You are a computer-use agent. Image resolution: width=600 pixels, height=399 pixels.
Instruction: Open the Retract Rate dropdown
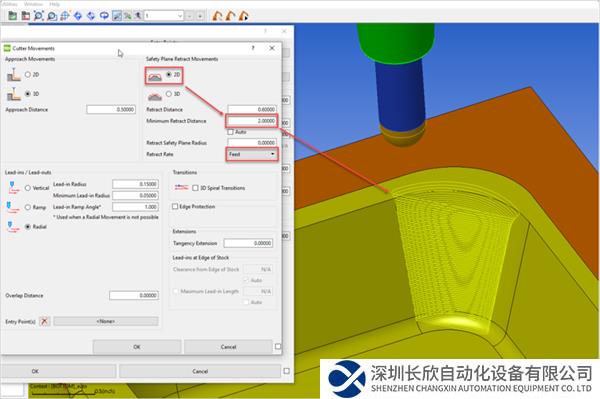pos(252,154)
